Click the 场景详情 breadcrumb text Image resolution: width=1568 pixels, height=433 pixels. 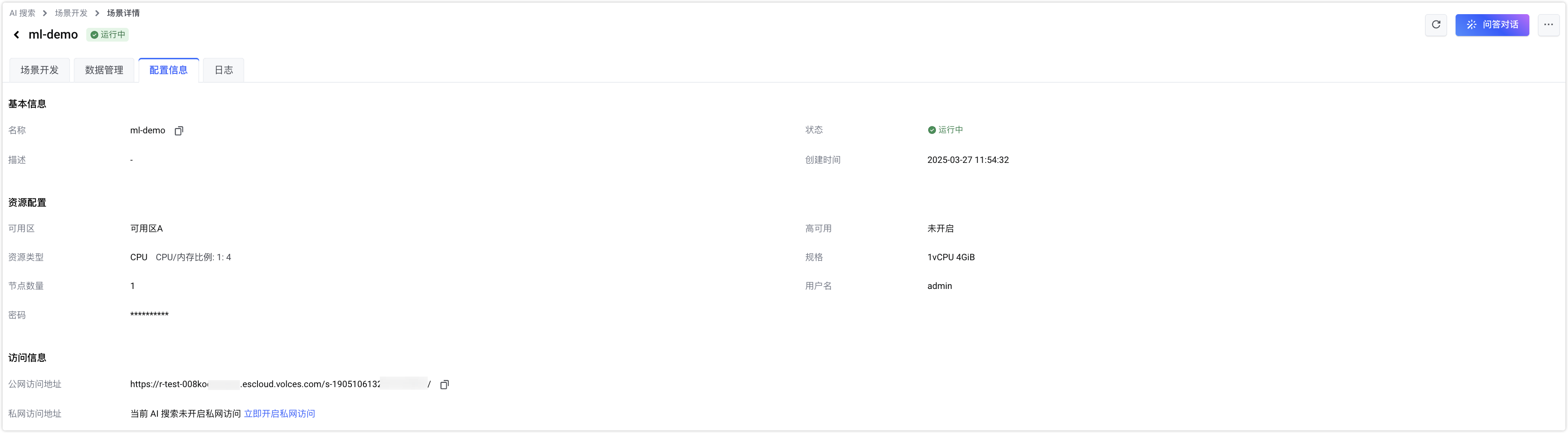click(123, 13)
